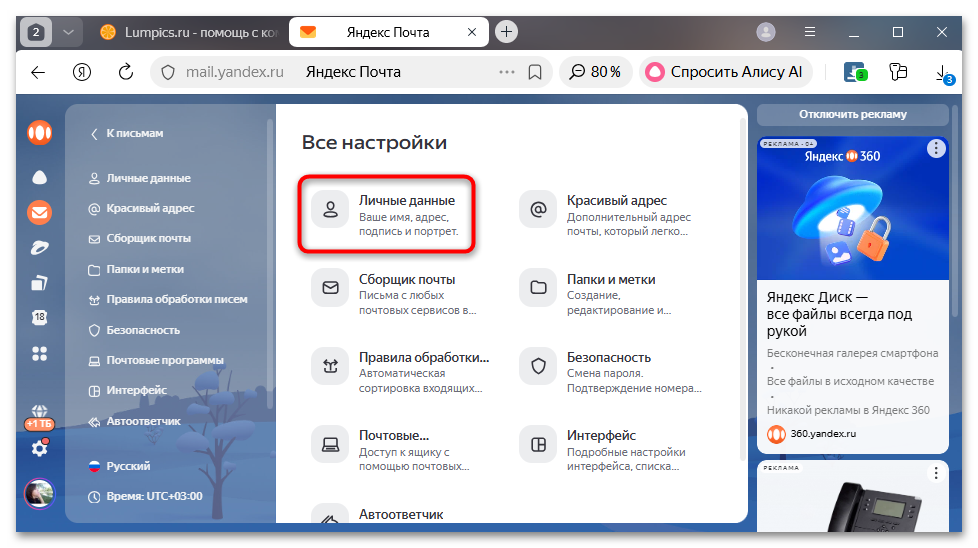This screenshot has height=548, width=978.
Task: Open a new browser tab
Action: pos(506,32)
